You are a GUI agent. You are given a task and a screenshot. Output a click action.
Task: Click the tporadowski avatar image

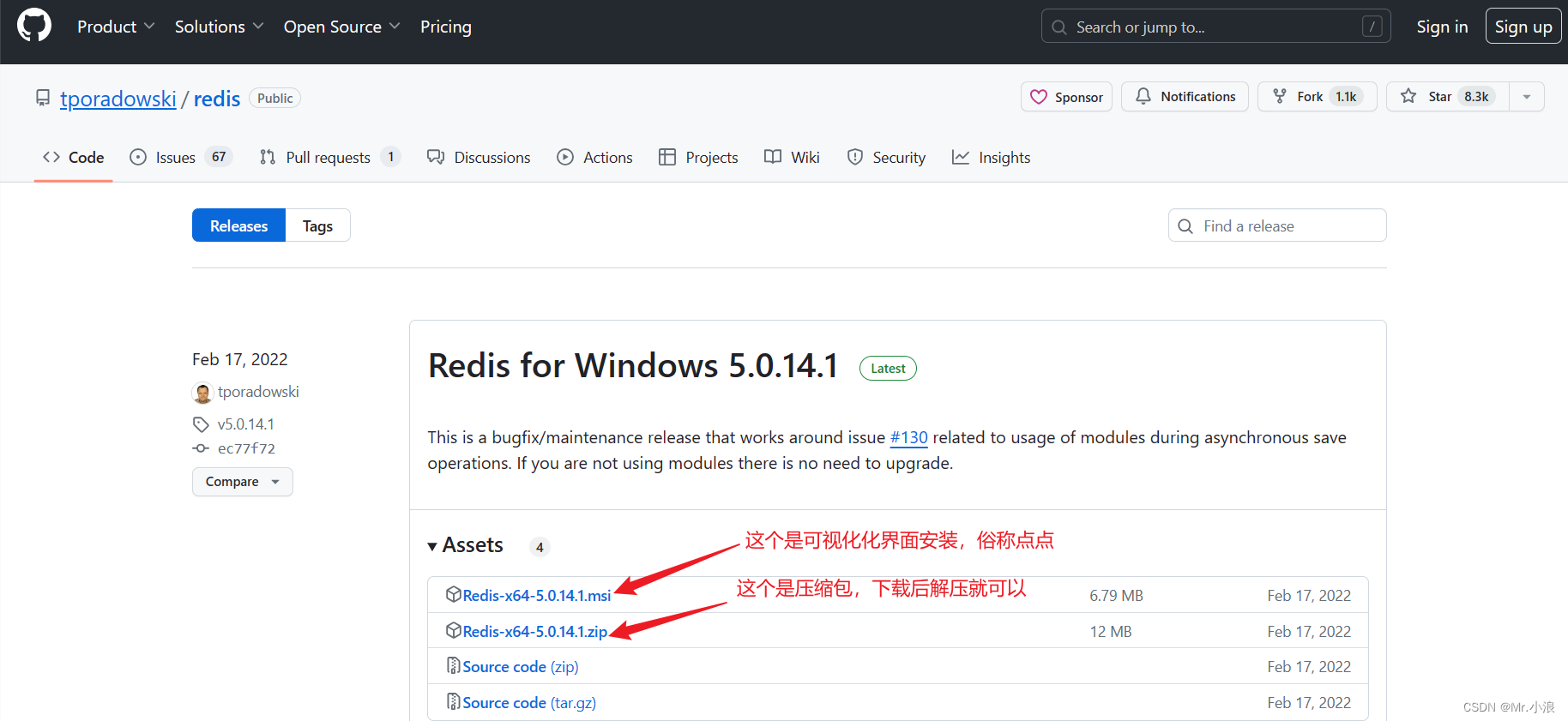(202, 393)
